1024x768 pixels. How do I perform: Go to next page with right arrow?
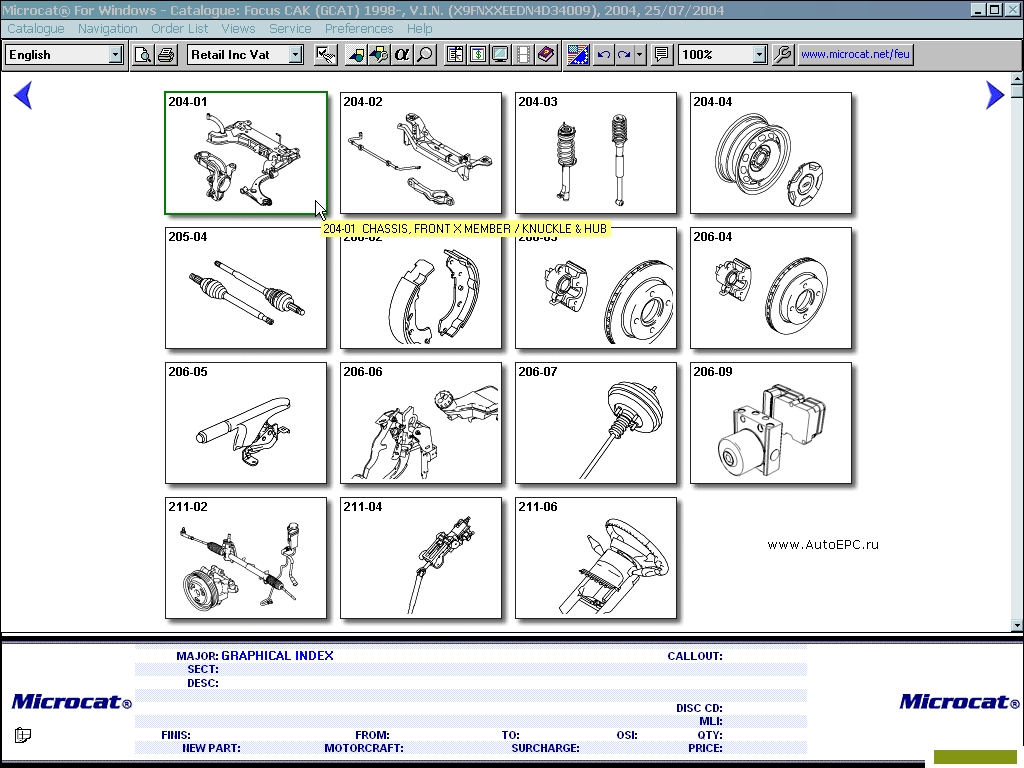(x=995, y=95)
